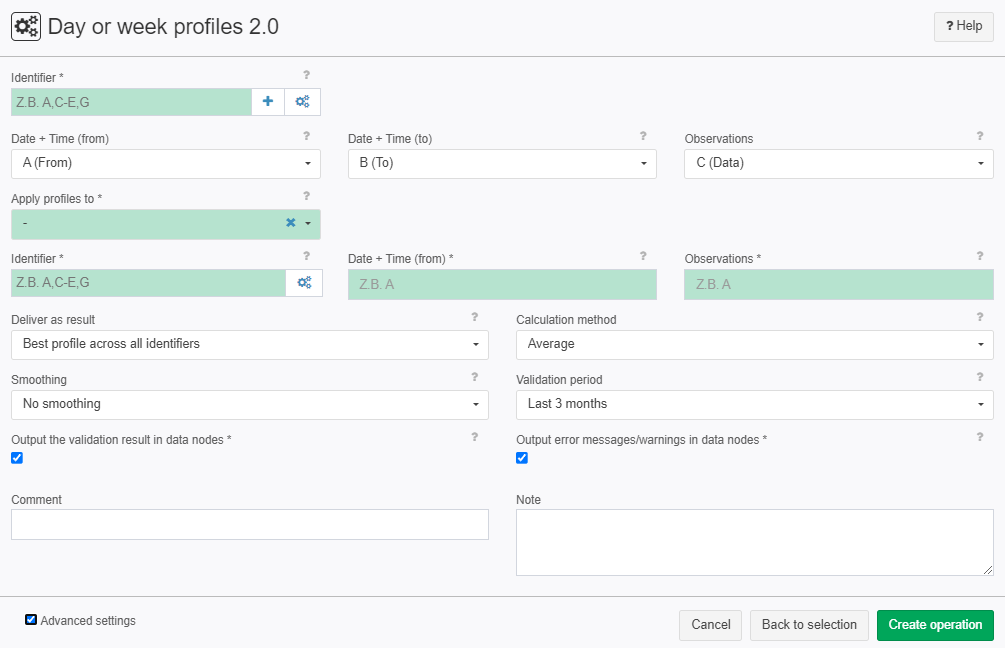Click the Day or week profiles 2.0 title
Image resolution: width=1005 pixels, height=648 pixels.
coord(163,27)
